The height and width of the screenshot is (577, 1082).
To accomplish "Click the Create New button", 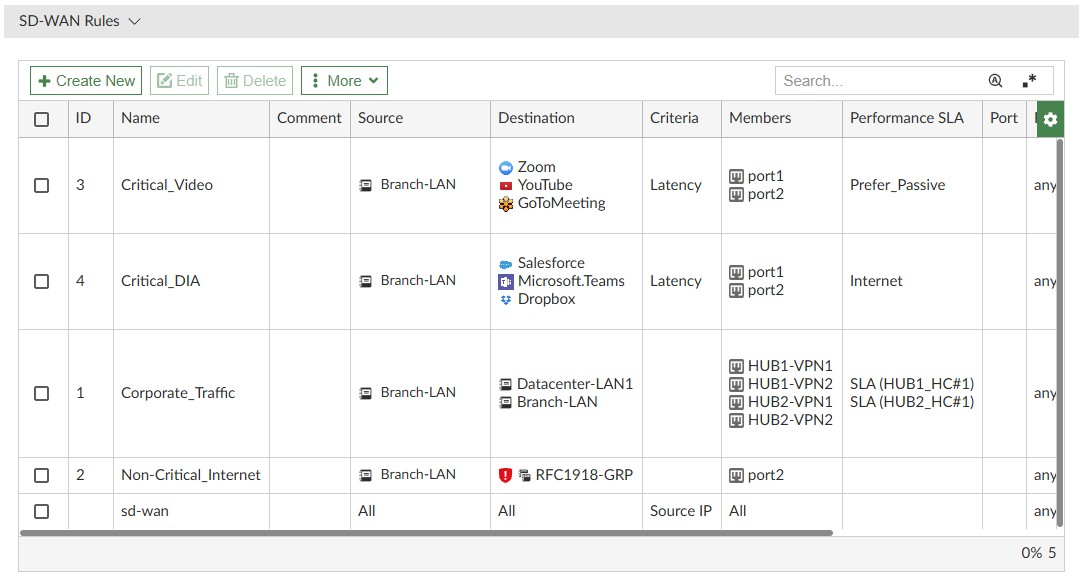I will tap(85, 80).
